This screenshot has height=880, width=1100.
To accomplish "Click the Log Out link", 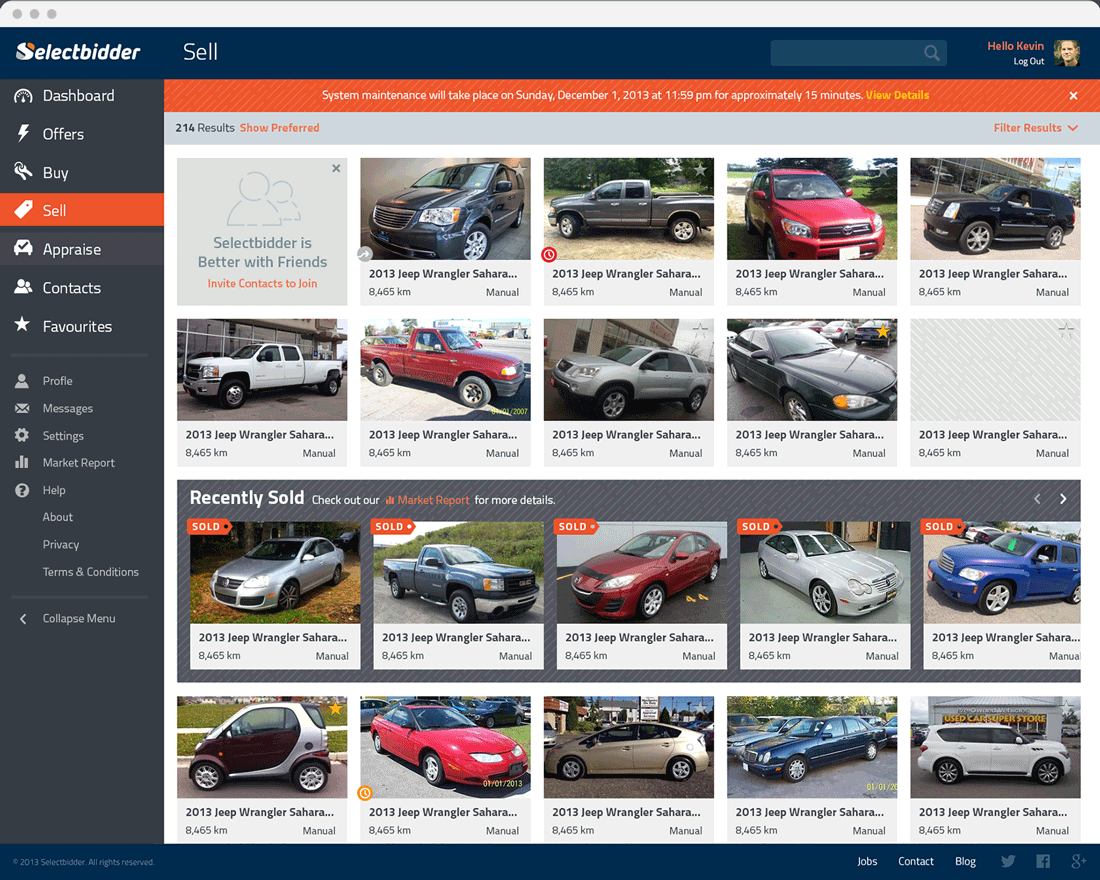I will 1028,62.
